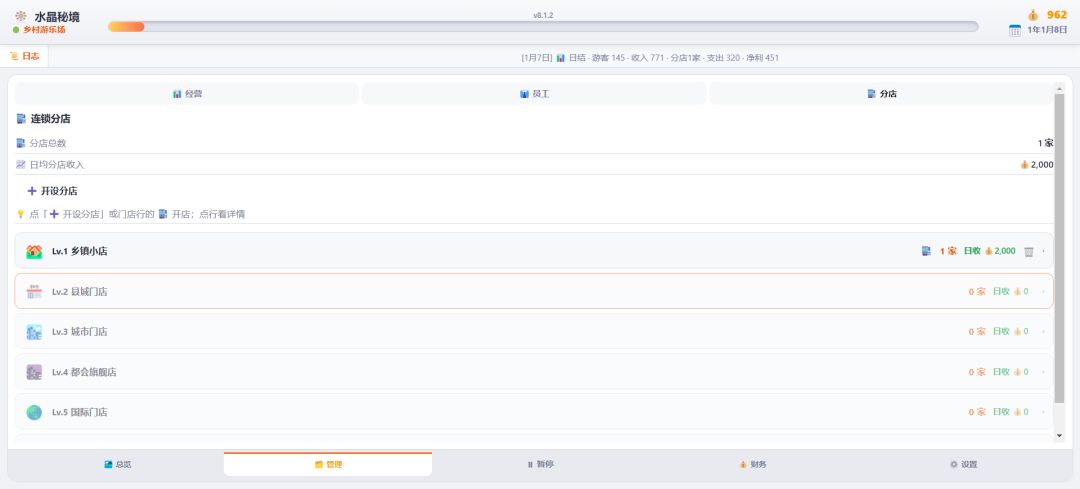This screenshot has width=1080, height=489.
Task: Click the 0 家 count in Lv.2 县城门店 row
Action: 977,291
